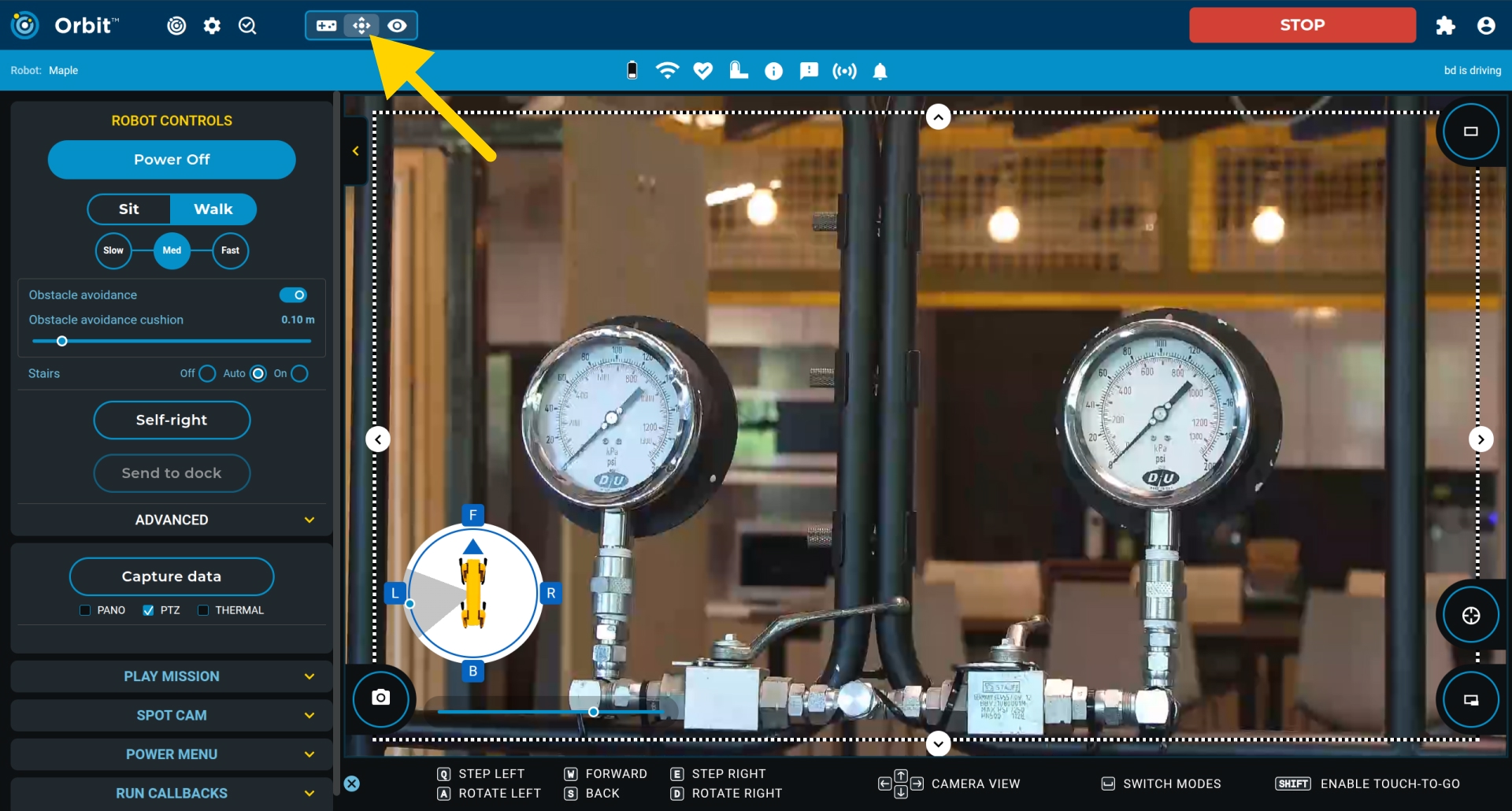Click the checkmark magnifier inspections icon
The height and width of the screenshot is (811, 1512).
point(247,26)
